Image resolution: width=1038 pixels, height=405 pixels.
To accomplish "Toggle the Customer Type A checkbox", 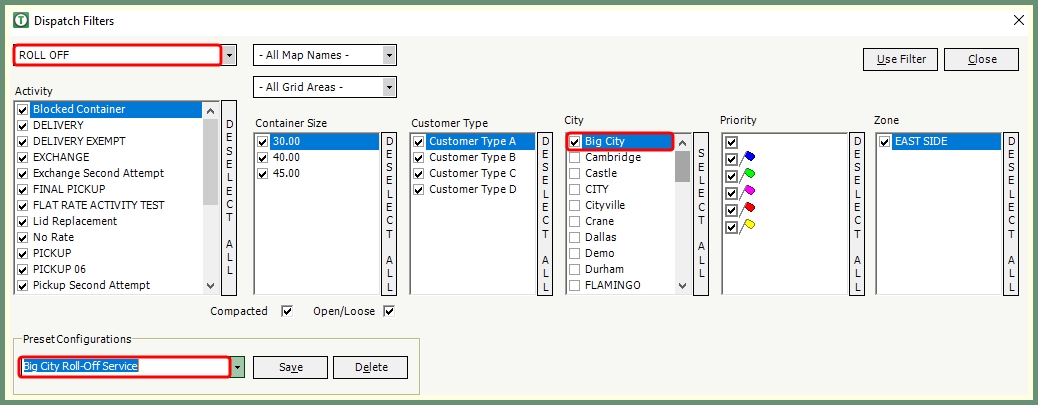I will [x=419, y=142].
